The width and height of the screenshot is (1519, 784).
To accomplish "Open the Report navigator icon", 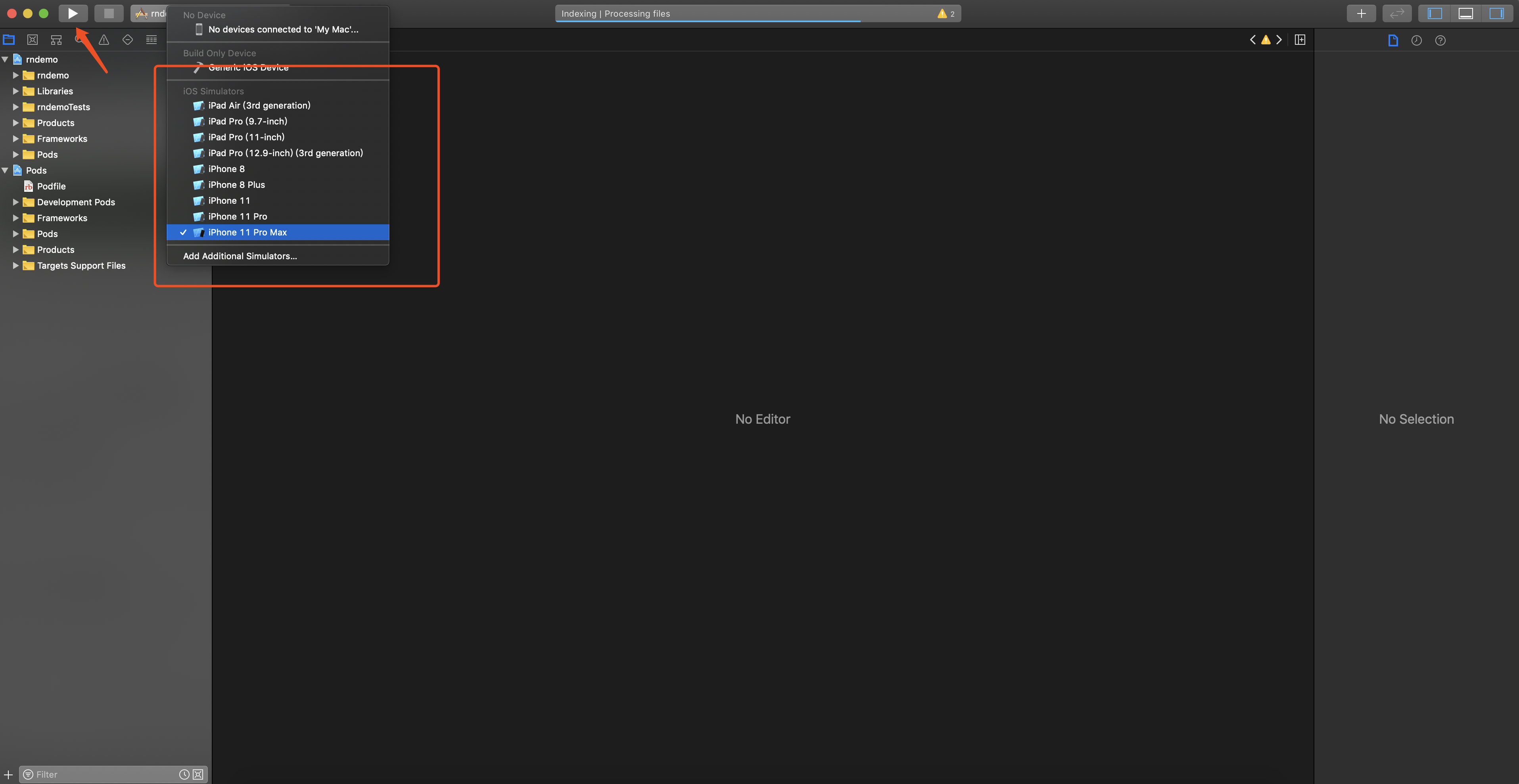I will click(152, 40).
